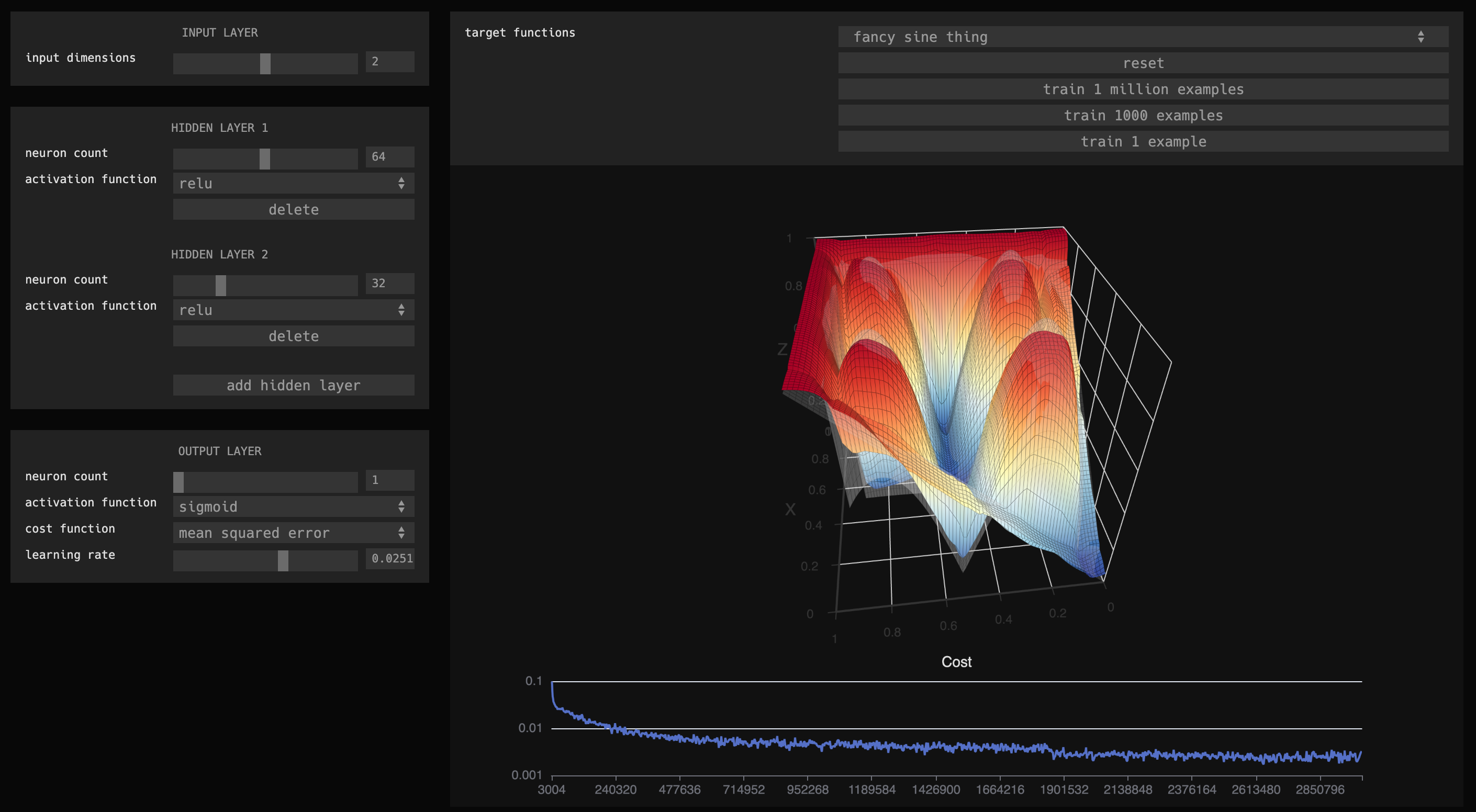Click the reset button to reinitialize network
Image resolution: width=1476 pixels, height=812 pixels.
point(1143,62)
